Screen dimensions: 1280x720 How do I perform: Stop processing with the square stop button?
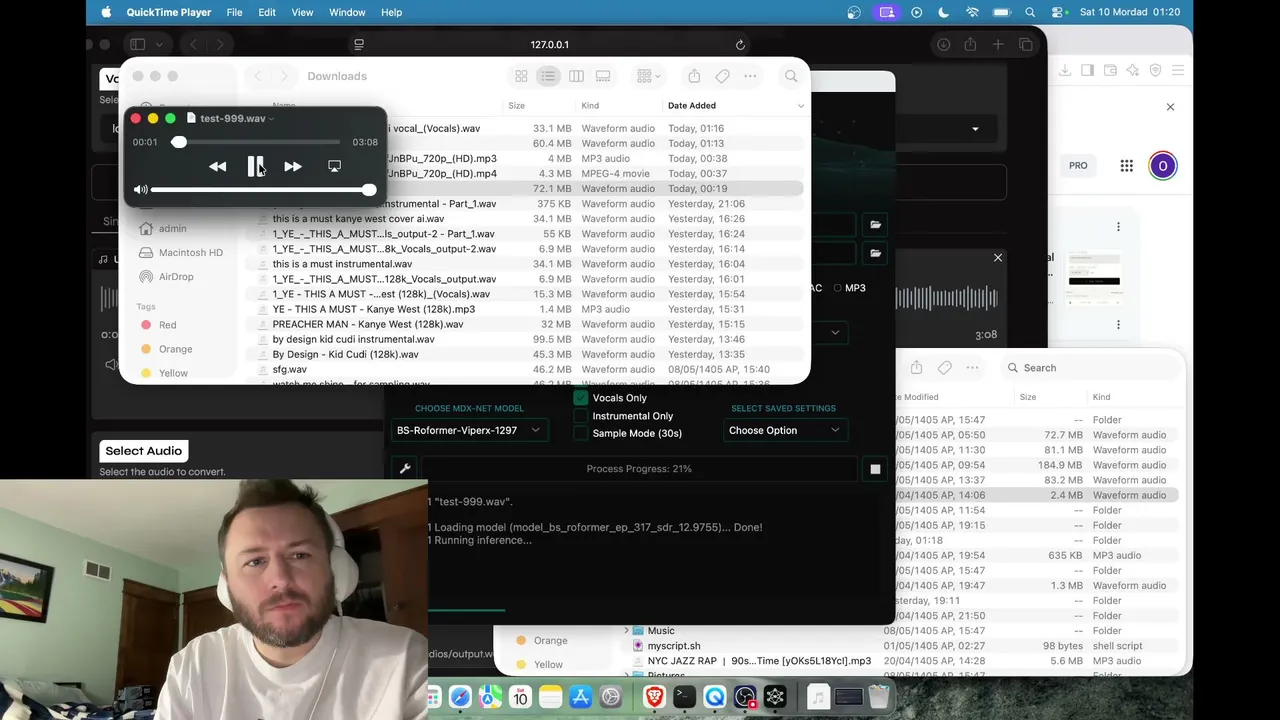tap(875, 469)
